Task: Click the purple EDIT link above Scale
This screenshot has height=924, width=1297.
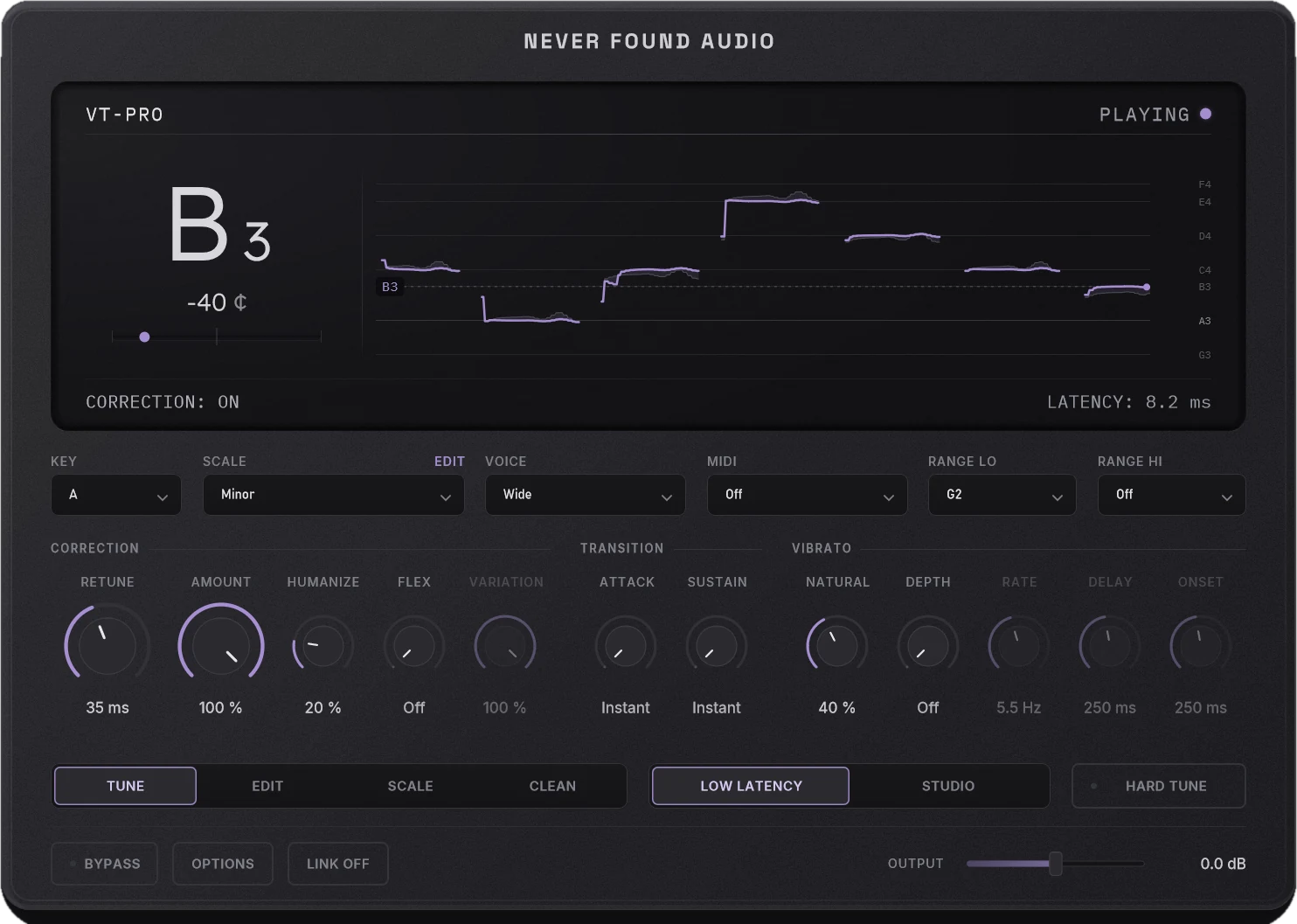Action: tap(449, 462)
